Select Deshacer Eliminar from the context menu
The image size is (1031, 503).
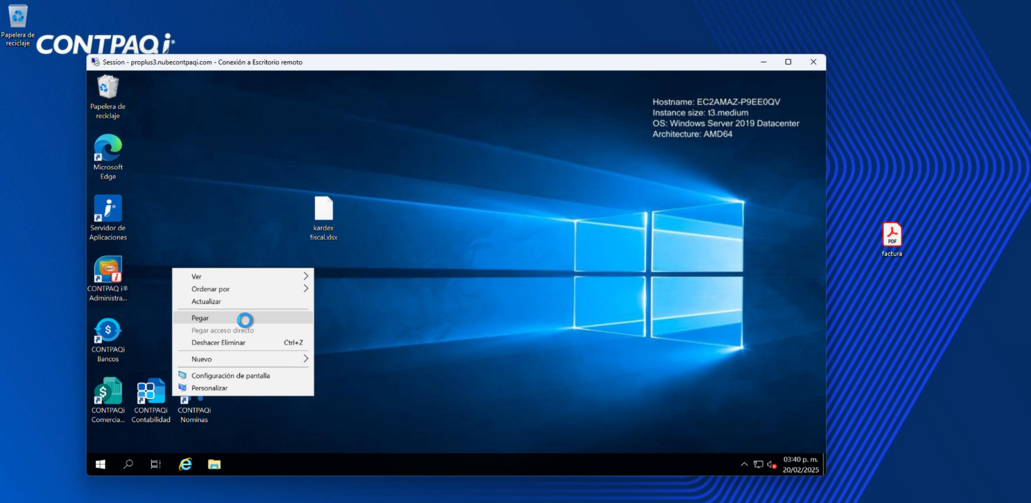[x=219, y=343]
